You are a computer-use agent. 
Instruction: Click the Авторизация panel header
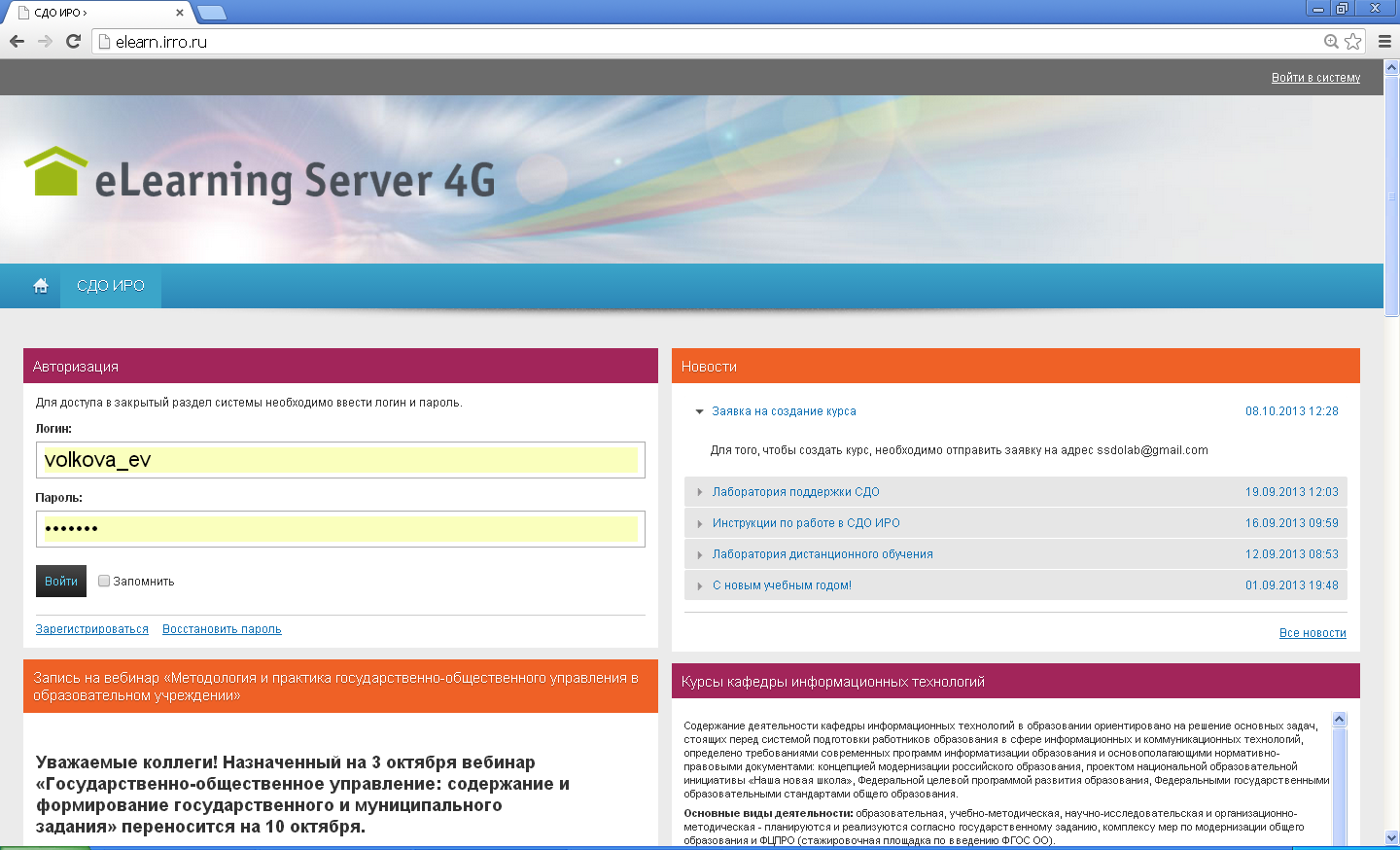(x=340, y=366)
